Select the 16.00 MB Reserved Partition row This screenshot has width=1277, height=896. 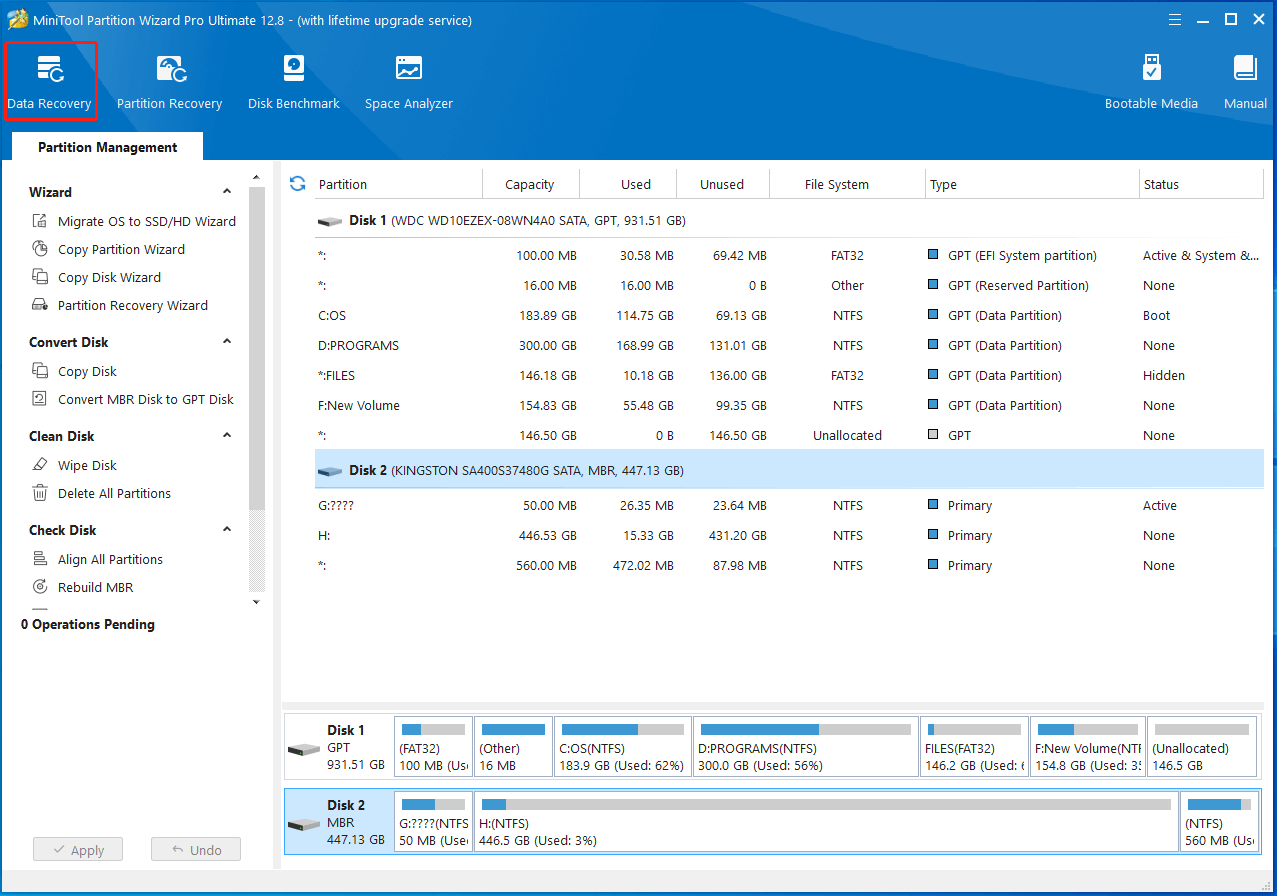pos(789,285)
